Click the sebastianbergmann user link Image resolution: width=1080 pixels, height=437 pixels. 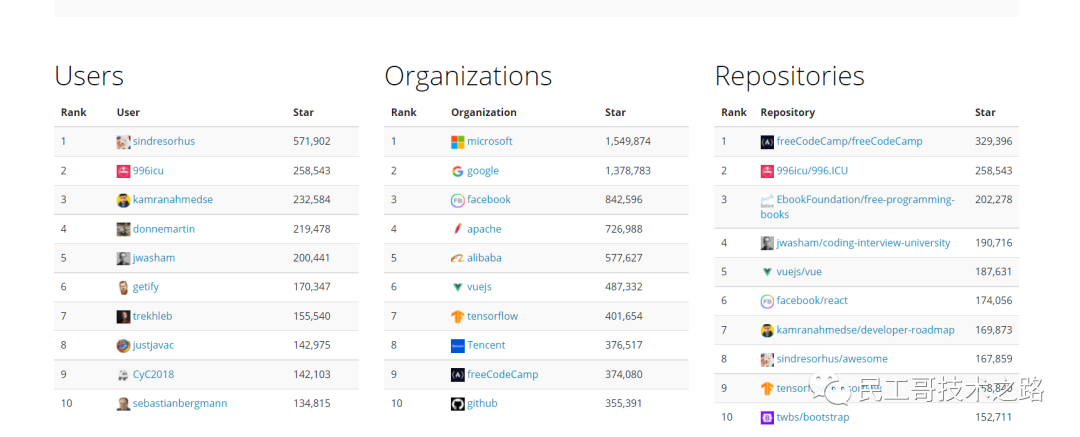tap(179, 403)
